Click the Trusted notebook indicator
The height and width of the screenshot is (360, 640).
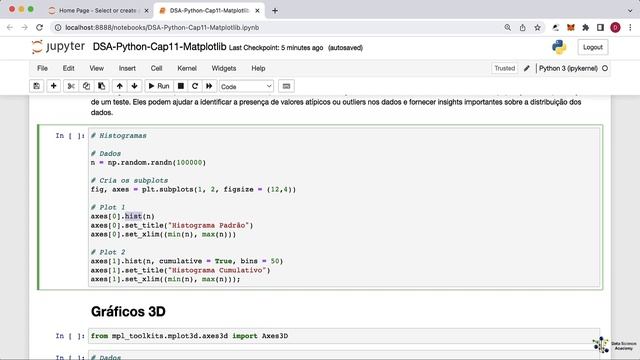(504, 68)
